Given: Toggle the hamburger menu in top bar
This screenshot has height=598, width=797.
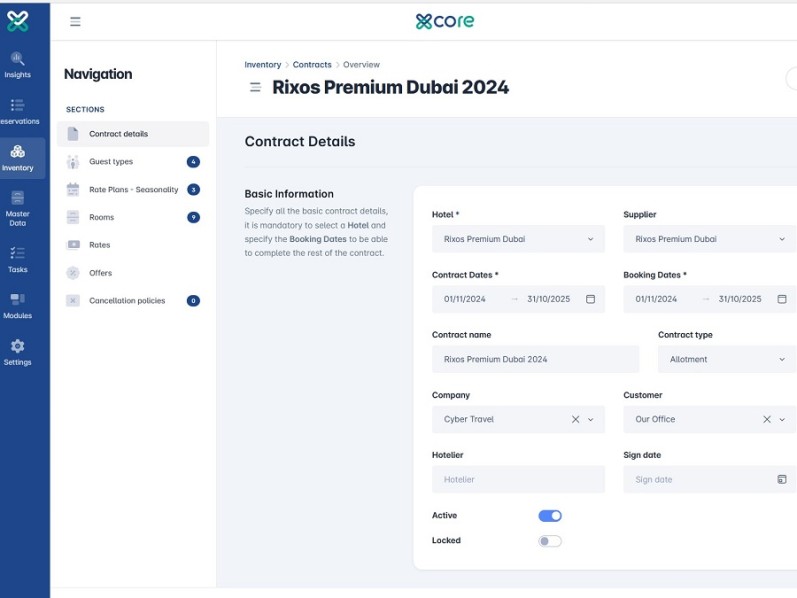Looking at the screenshot, I should click(x=75, y=21).
